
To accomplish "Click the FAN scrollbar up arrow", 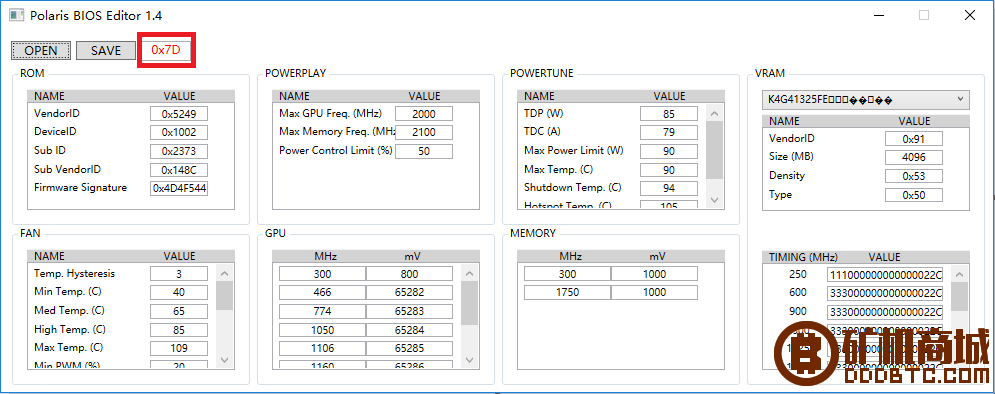I will (225, 273).
